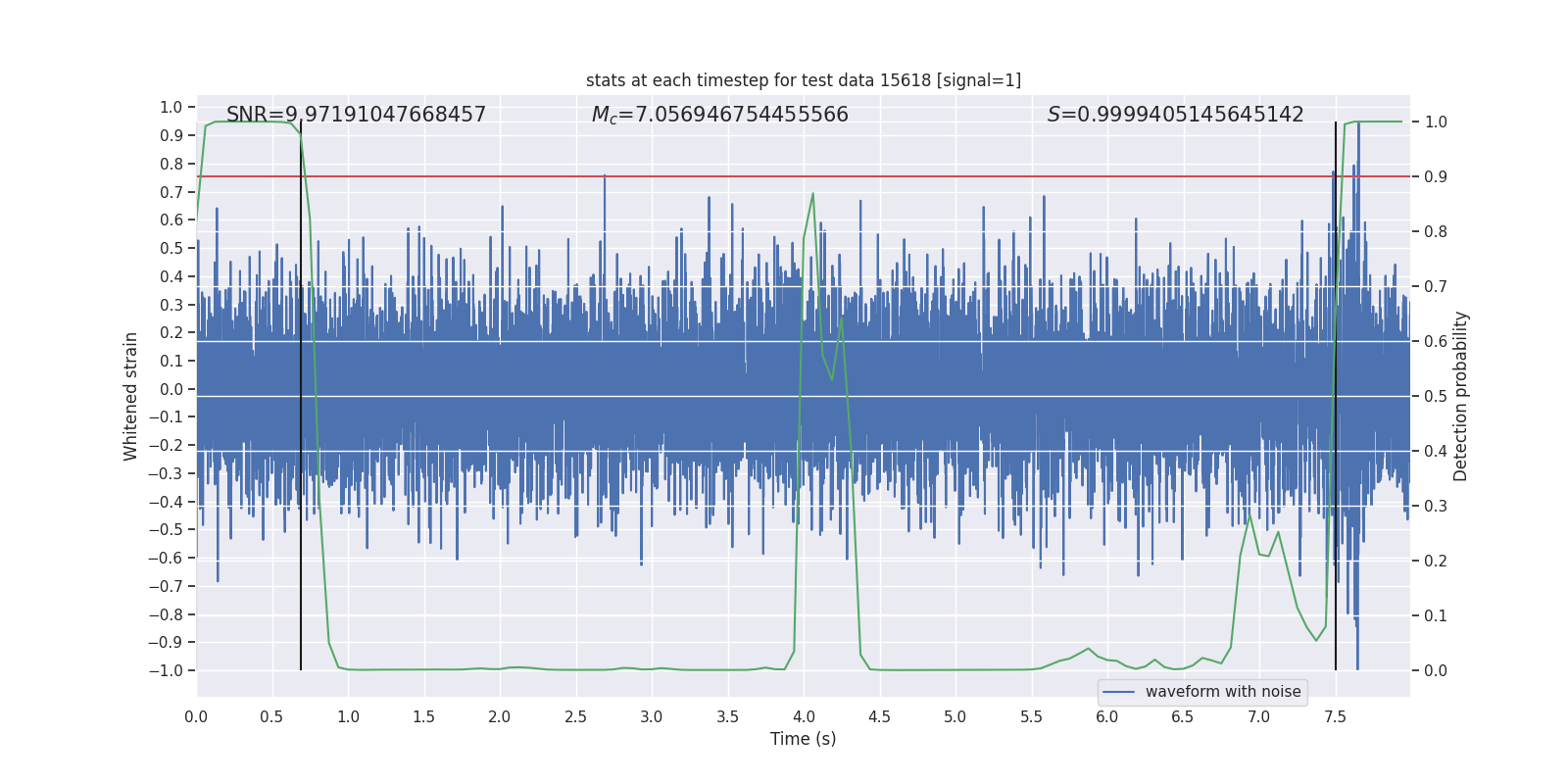Select the SNR=9.97191047668457 annotation
The image size is (1568, 784).
tap(356, 115)
